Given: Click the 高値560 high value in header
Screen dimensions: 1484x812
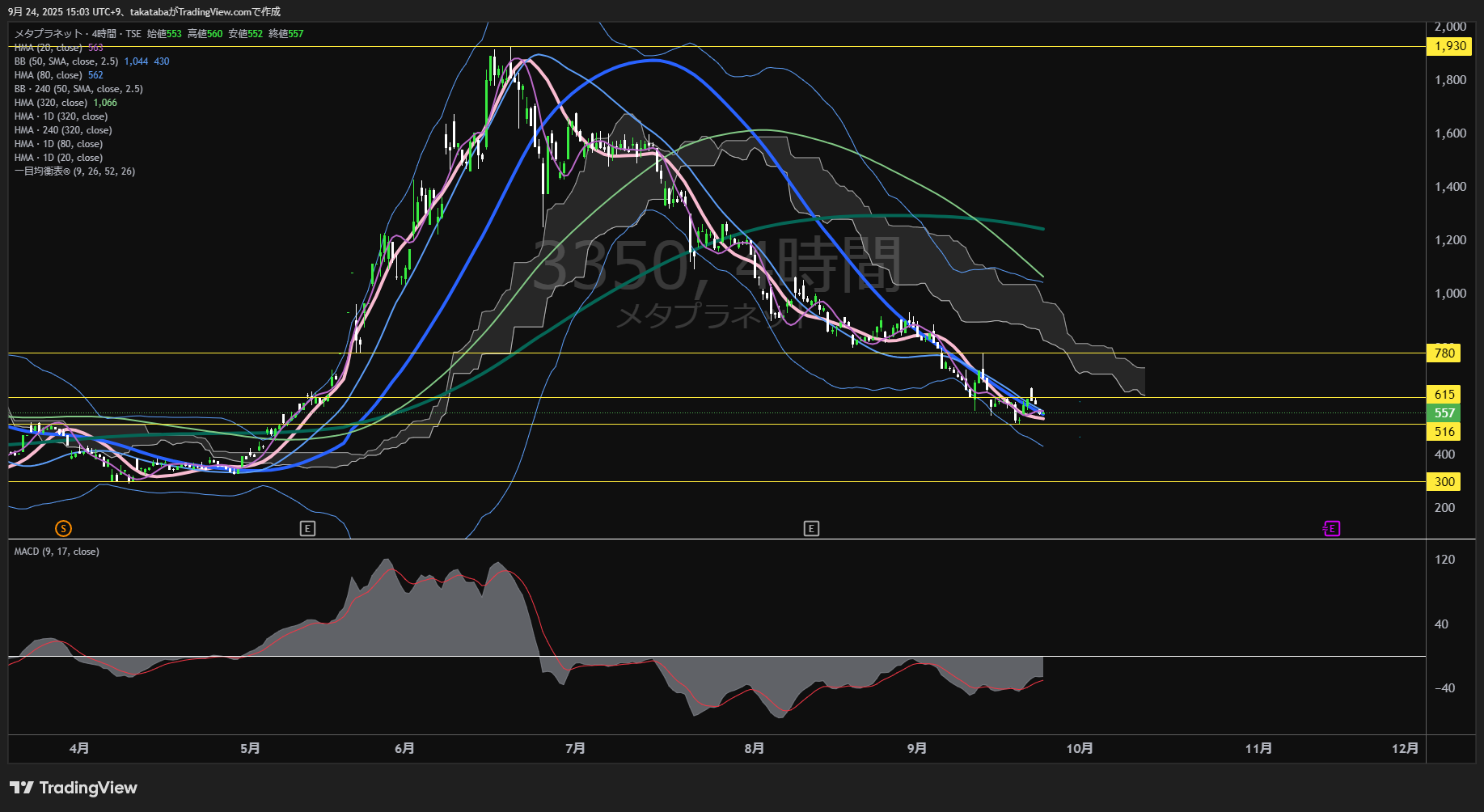Looking at the screenshot, I should point(205,33).
